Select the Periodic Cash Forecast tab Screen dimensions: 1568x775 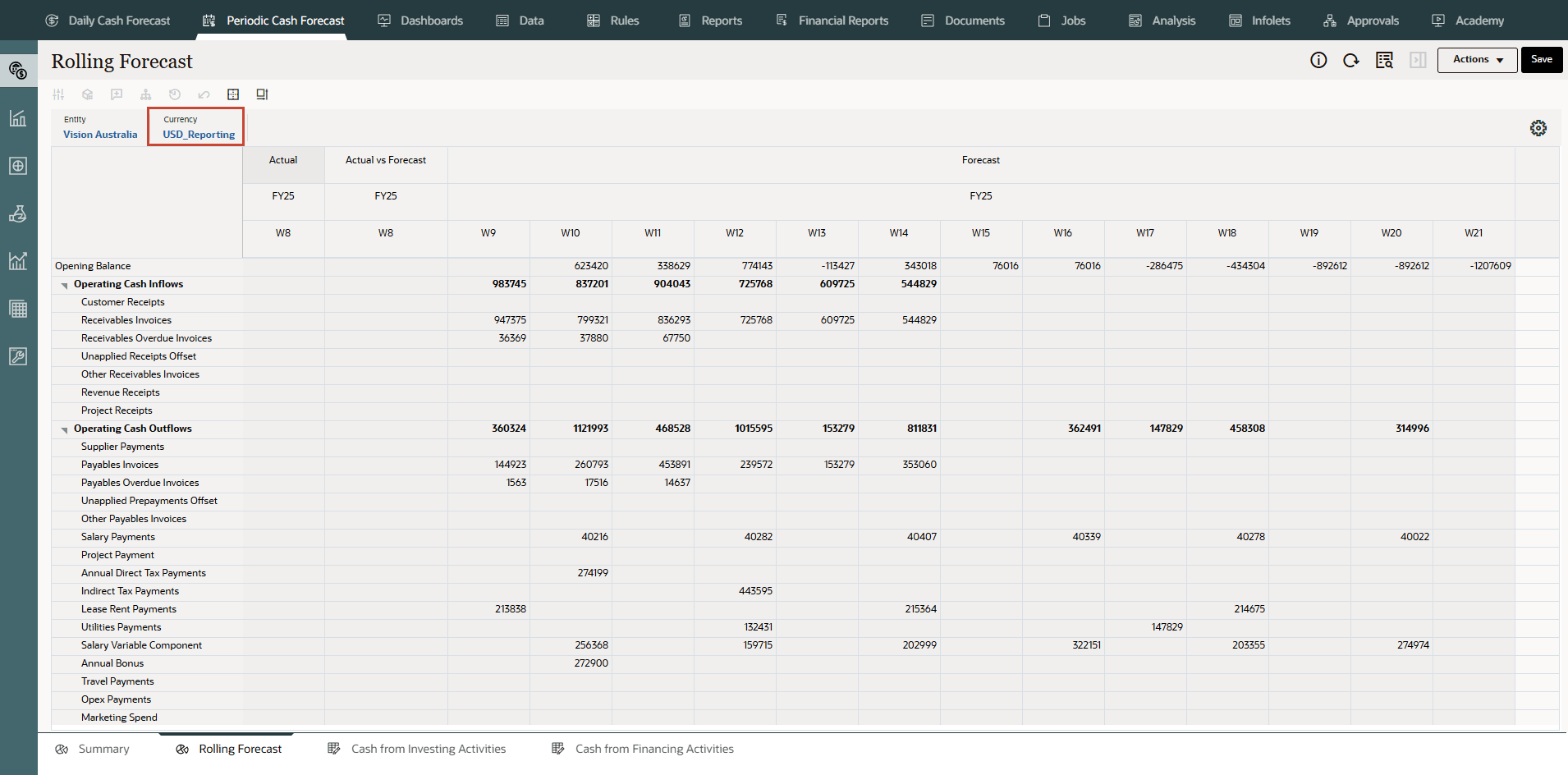(274, 21)
